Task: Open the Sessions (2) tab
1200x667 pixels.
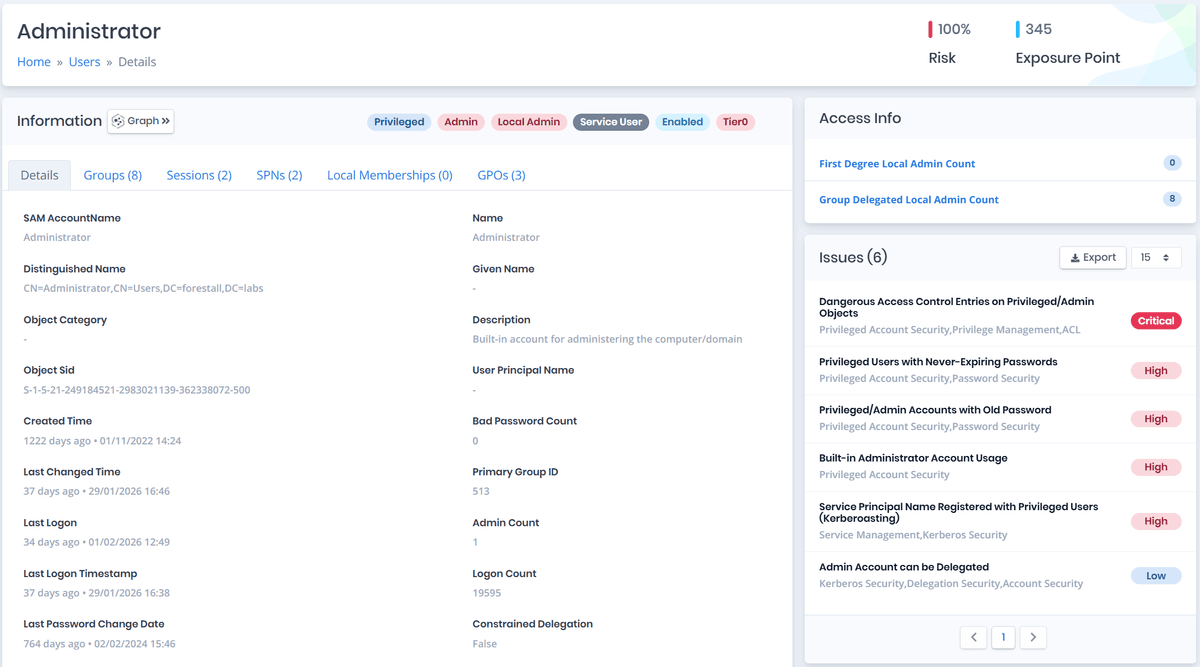Action: point(199,175)
